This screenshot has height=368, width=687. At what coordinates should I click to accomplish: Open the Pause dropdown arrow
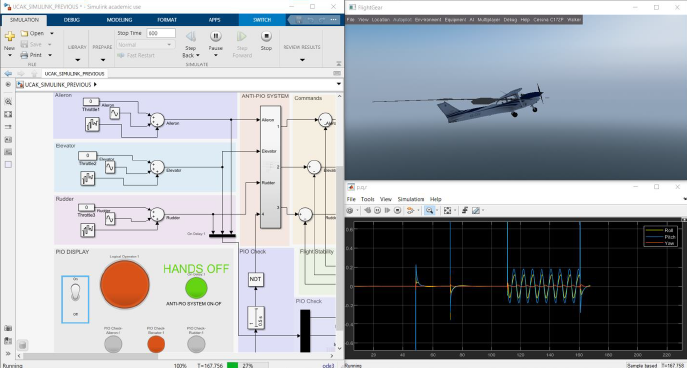[216, 56]
